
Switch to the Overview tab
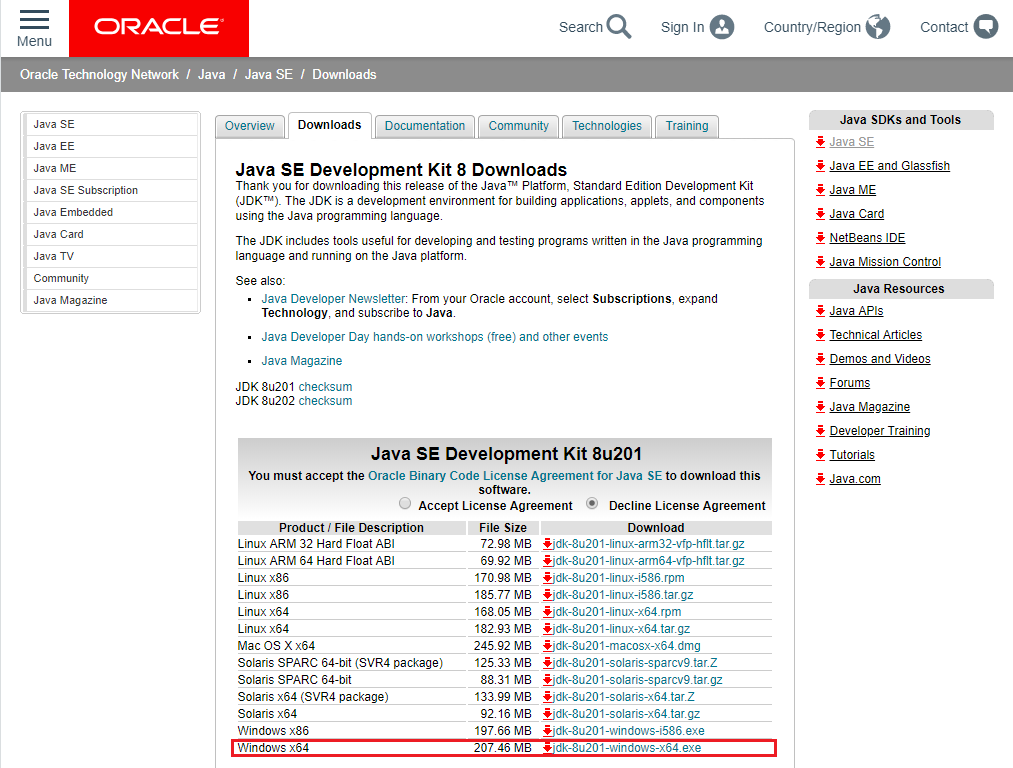point(249,126)
